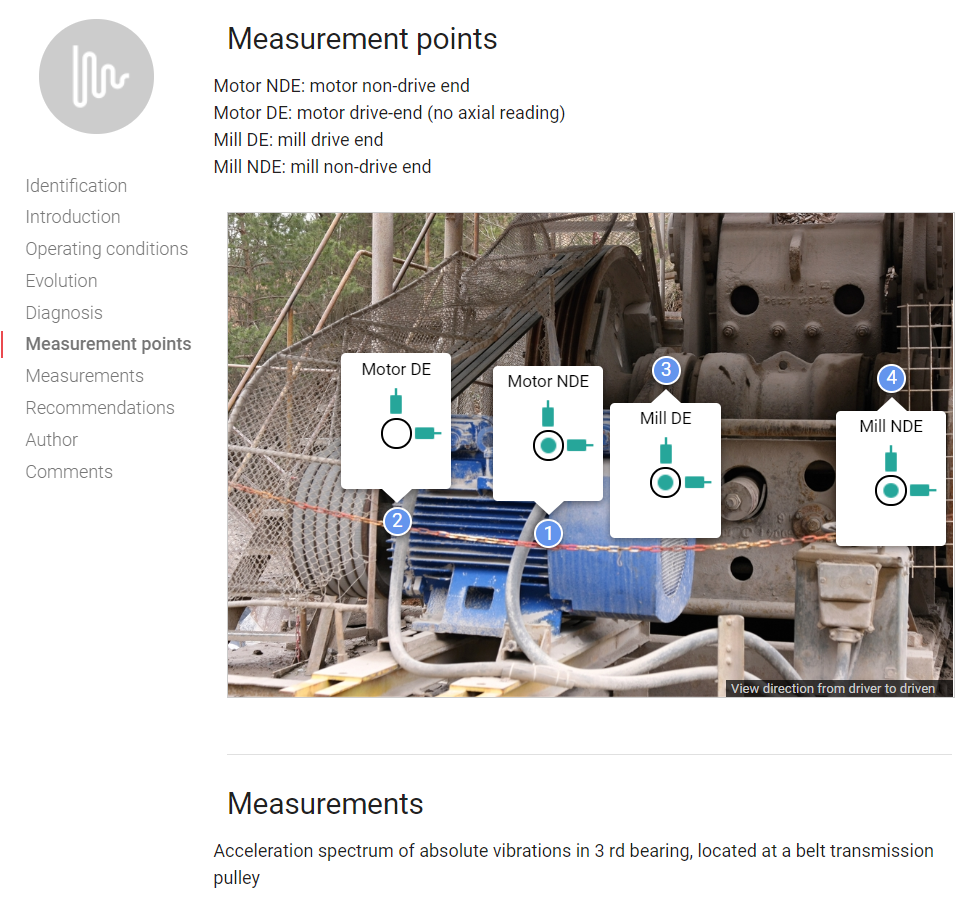Viewport: 980px width, 903px height.
Task: Click Motor NDE horizontal sensor icon
Action: (580, 445)
